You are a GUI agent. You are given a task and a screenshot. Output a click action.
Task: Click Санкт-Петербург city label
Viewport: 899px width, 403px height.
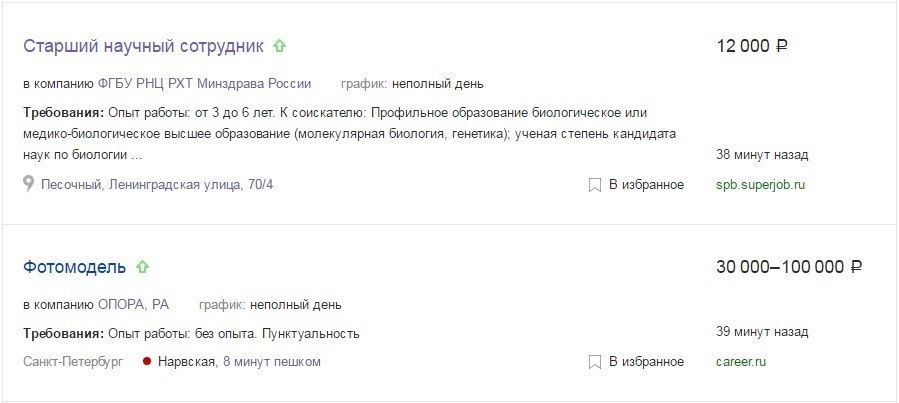[73, 362]
